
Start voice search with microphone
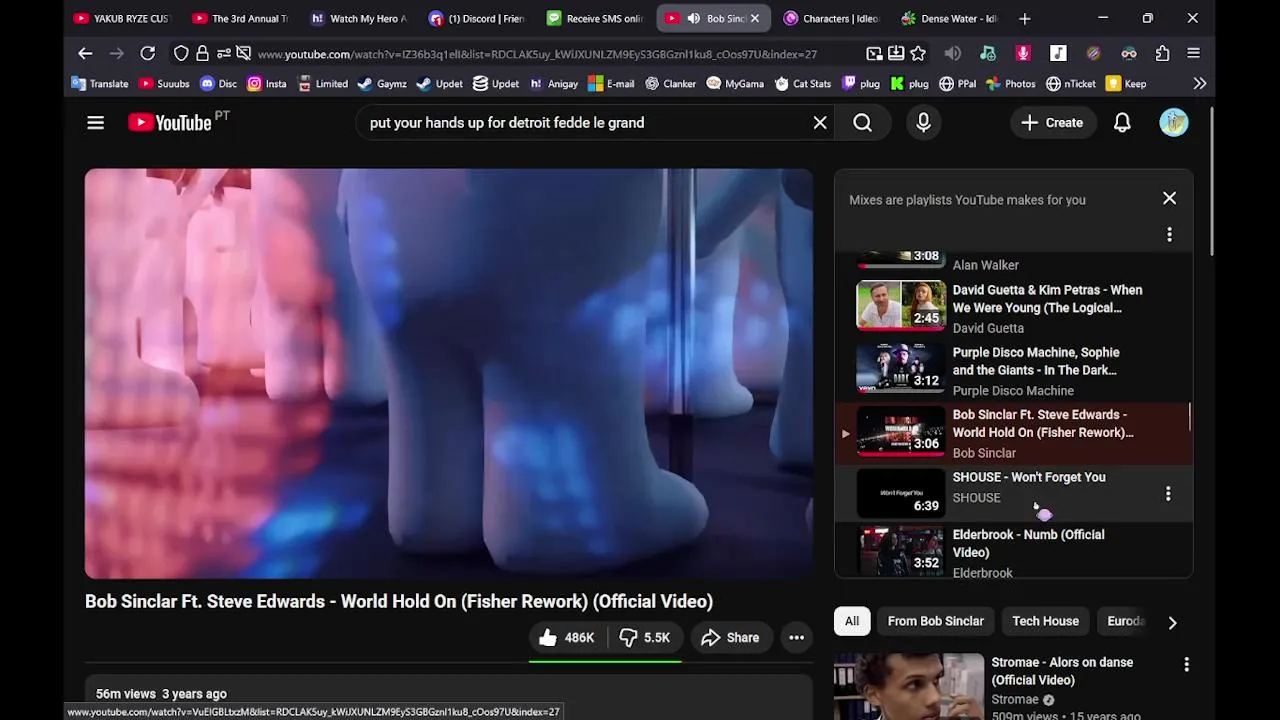(x=923, y=123)
